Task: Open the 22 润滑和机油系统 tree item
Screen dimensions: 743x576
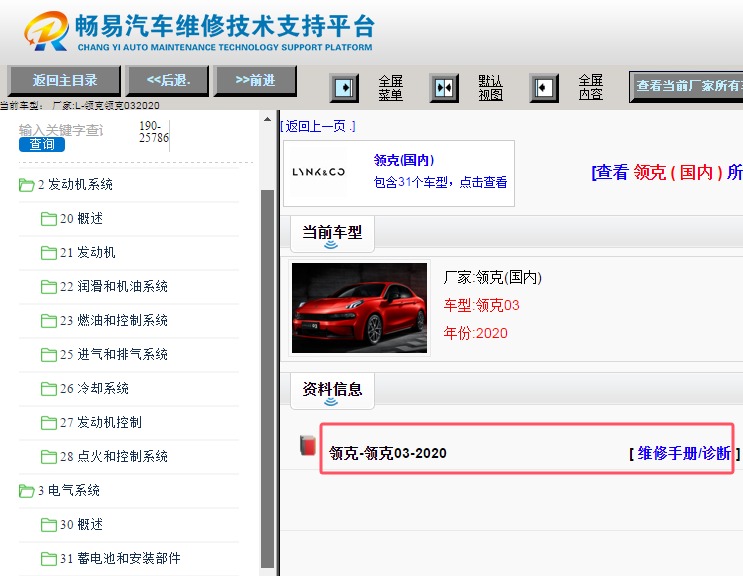Action: [114, 287]
